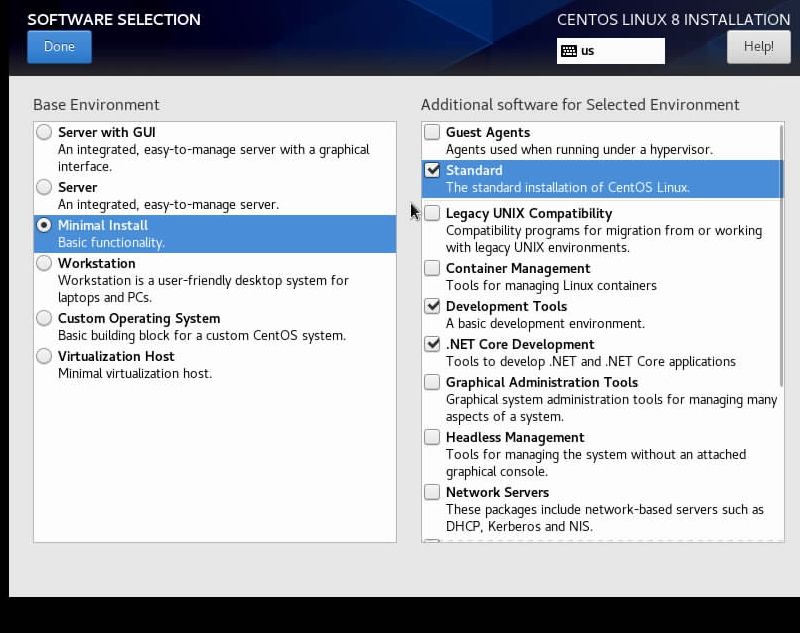
Task: Tick the Legacy UNIX Compatibility checkbox
Action: pyautogui.click(x=432, y=213)
